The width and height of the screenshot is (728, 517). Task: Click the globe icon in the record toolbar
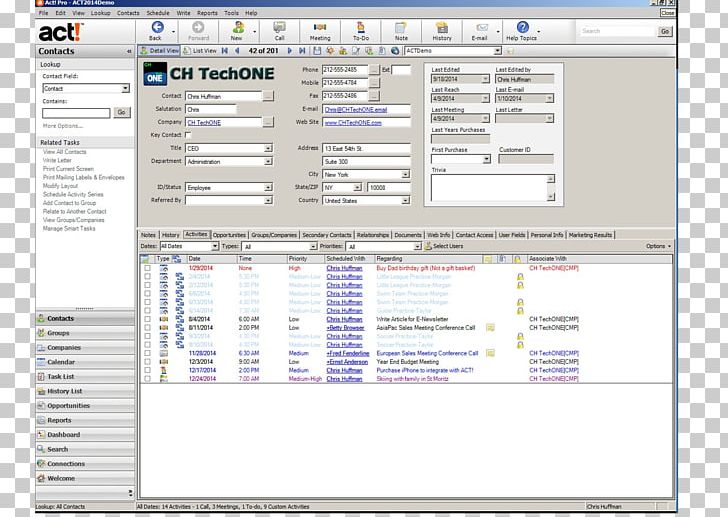click(x=395, y=51)
